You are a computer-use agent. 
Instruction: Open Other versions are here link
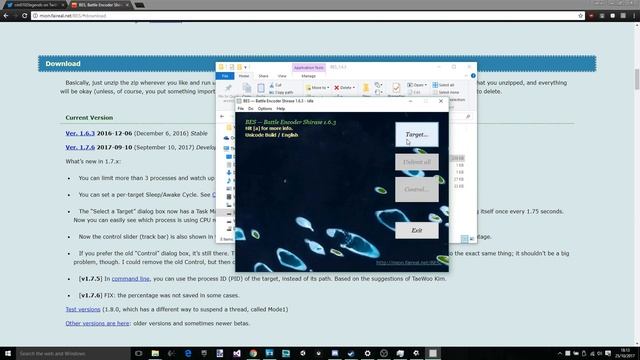98,323
